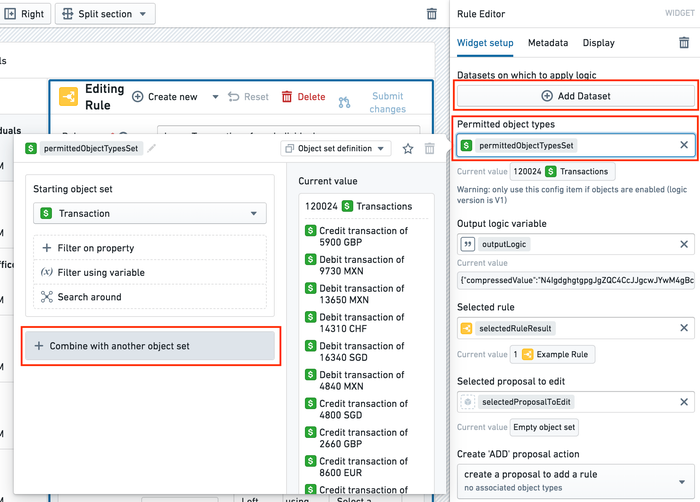Click the Add Dataset button
The height and width of the screenshot is (502, 700).
[x=575, y=96]
